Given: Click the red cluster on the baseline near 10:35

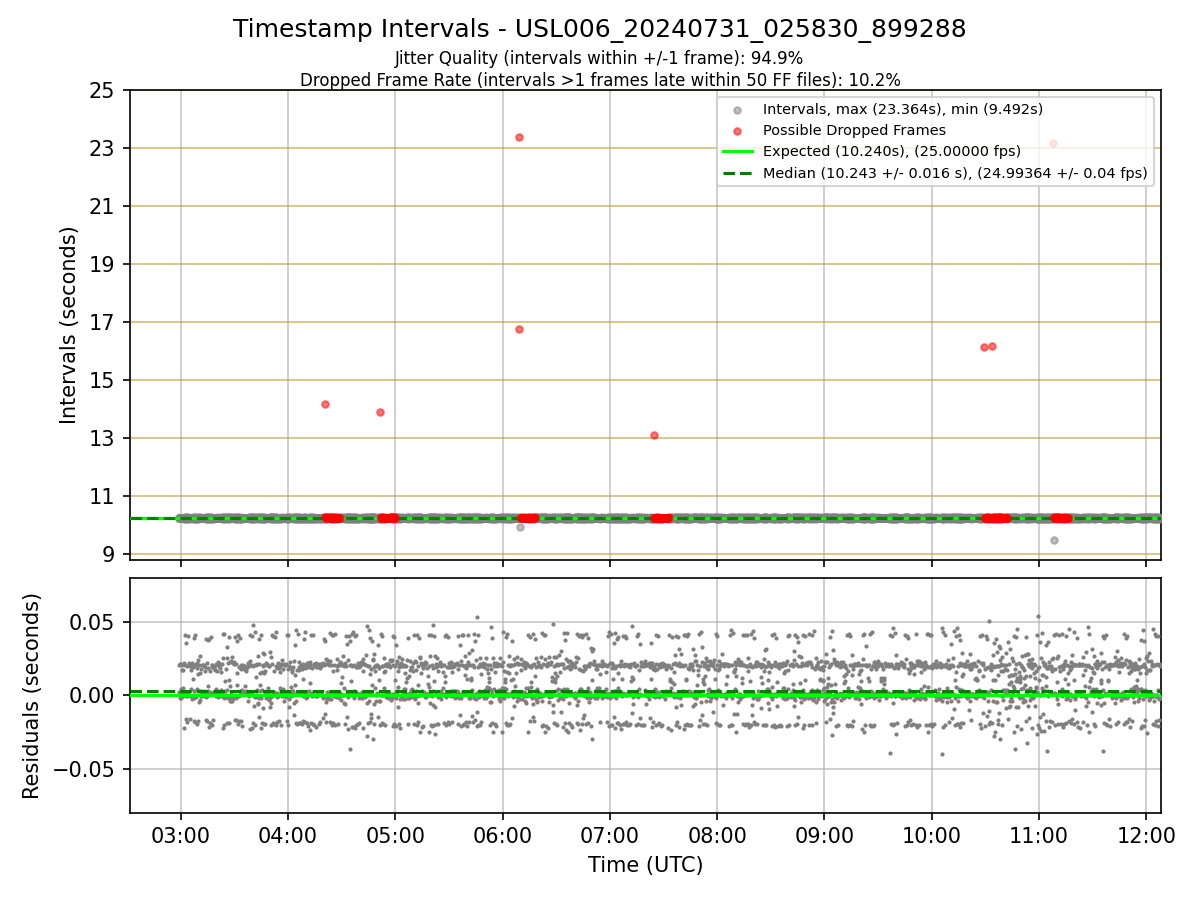Looking at the screenshot, I should coord(996,518).
